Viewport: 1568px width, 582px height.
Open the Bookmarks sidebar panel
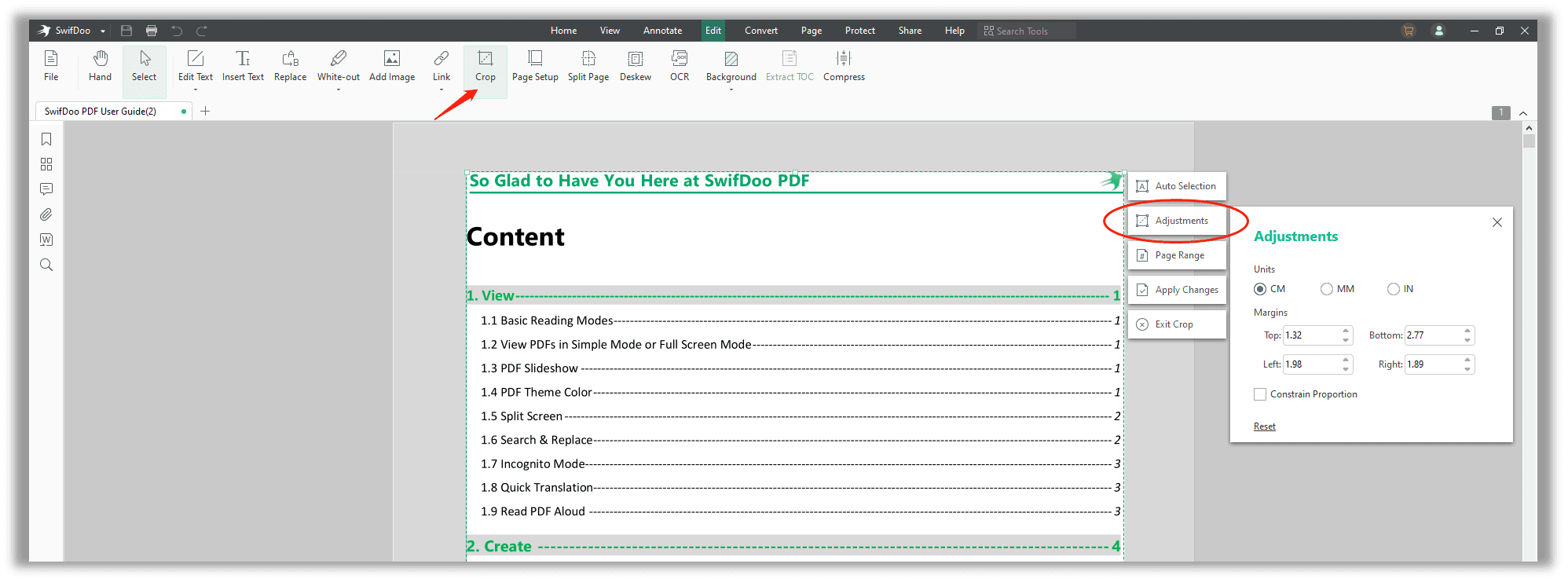tap(46, 139)
